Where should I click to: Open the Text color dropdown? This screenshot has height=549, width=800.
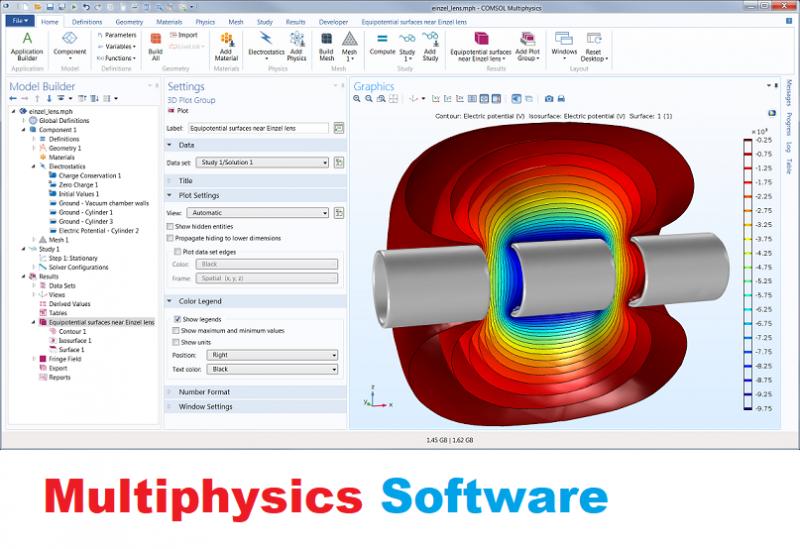(x=272, y=369)
